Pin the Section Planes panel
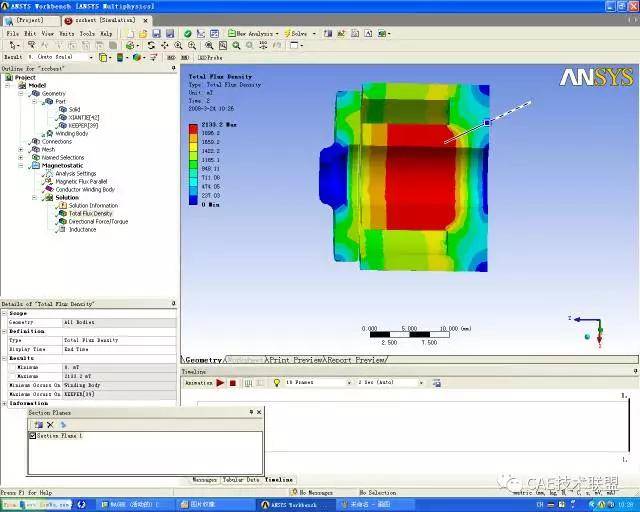Screen dimensions: 640x512 [x=251, y=412]
